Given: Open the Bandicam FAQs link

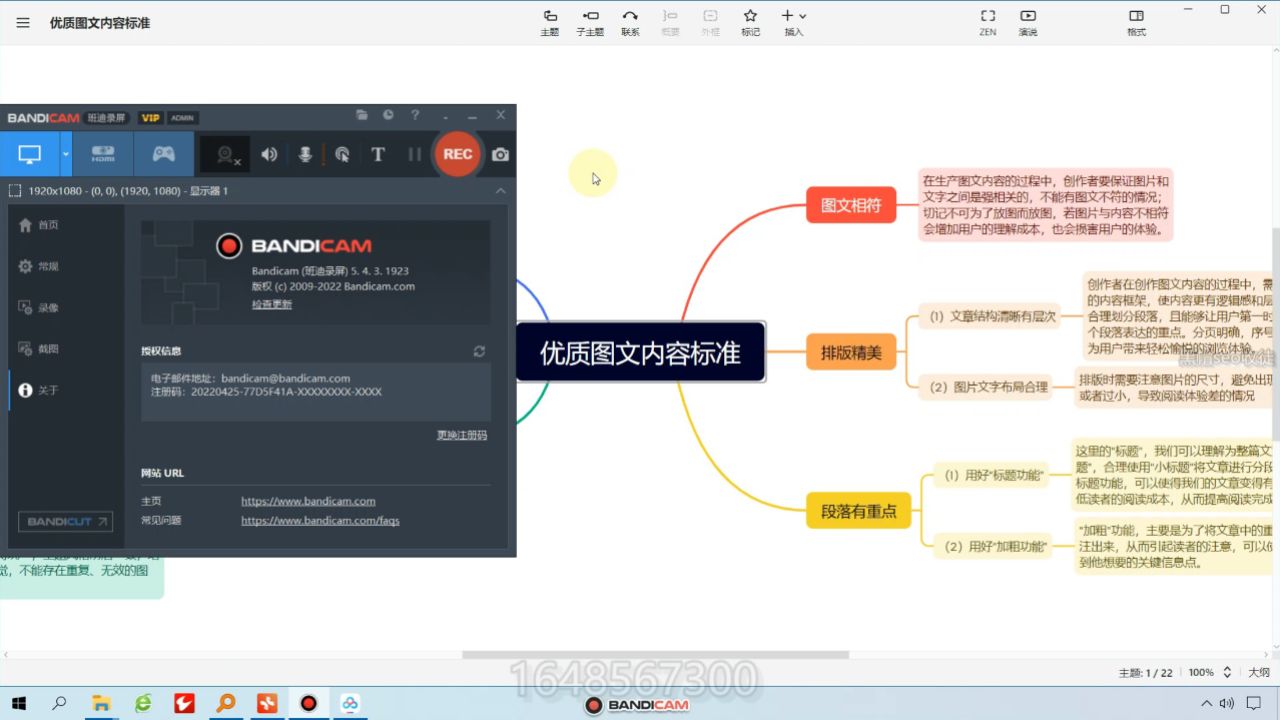Looking at the screenshot, I should click(320, 520).
